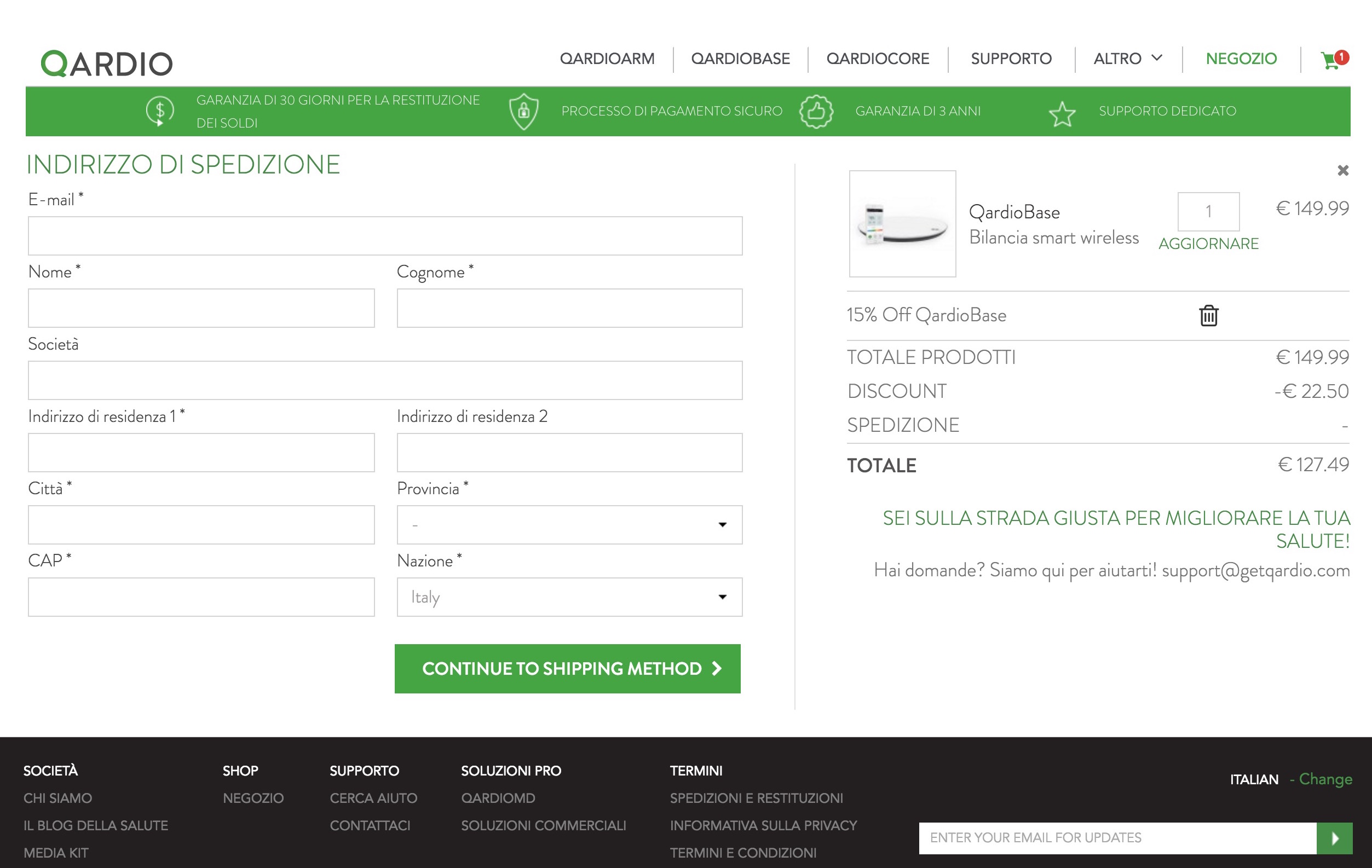The image size is (1372, 868).
Task: Click the money-back guarantee dollar icon
Action: [159, 111]
